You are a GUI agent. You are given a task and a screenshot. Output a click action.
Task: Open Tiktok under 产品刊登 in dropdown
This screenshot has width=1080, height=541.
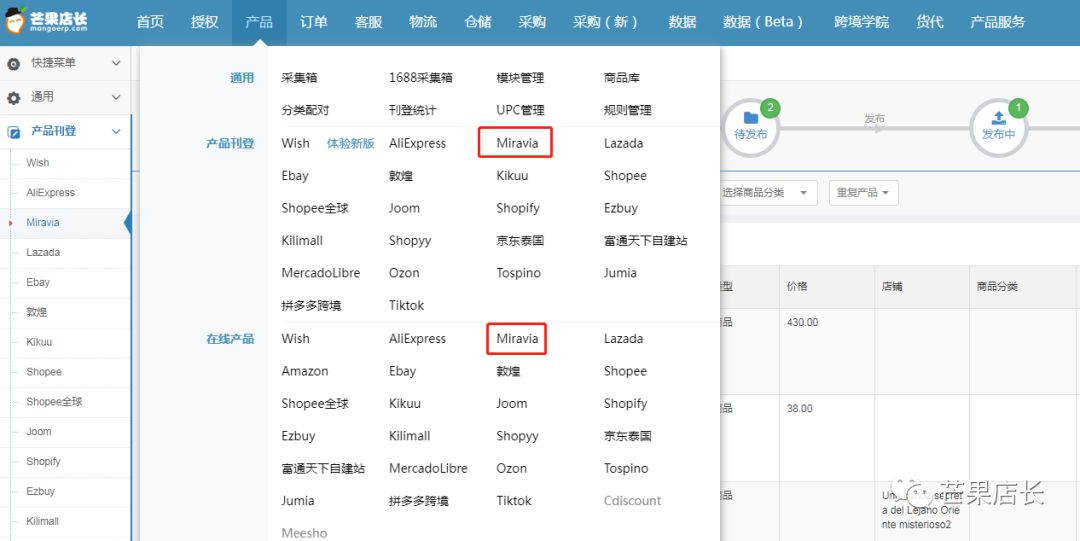pos(406,305)
